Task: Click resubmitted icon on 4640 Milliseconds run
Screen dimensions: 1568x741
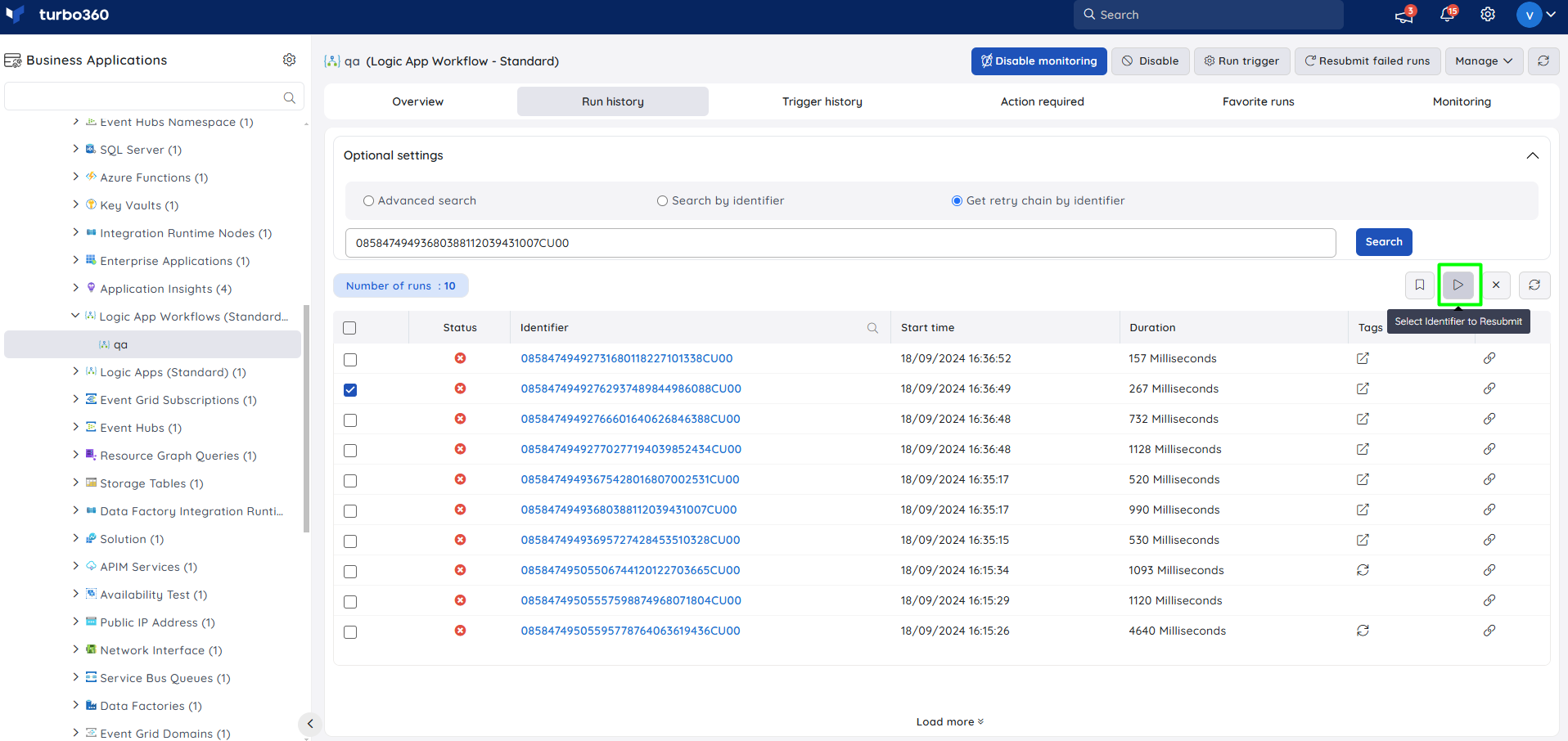Action: click(1363, 631)
